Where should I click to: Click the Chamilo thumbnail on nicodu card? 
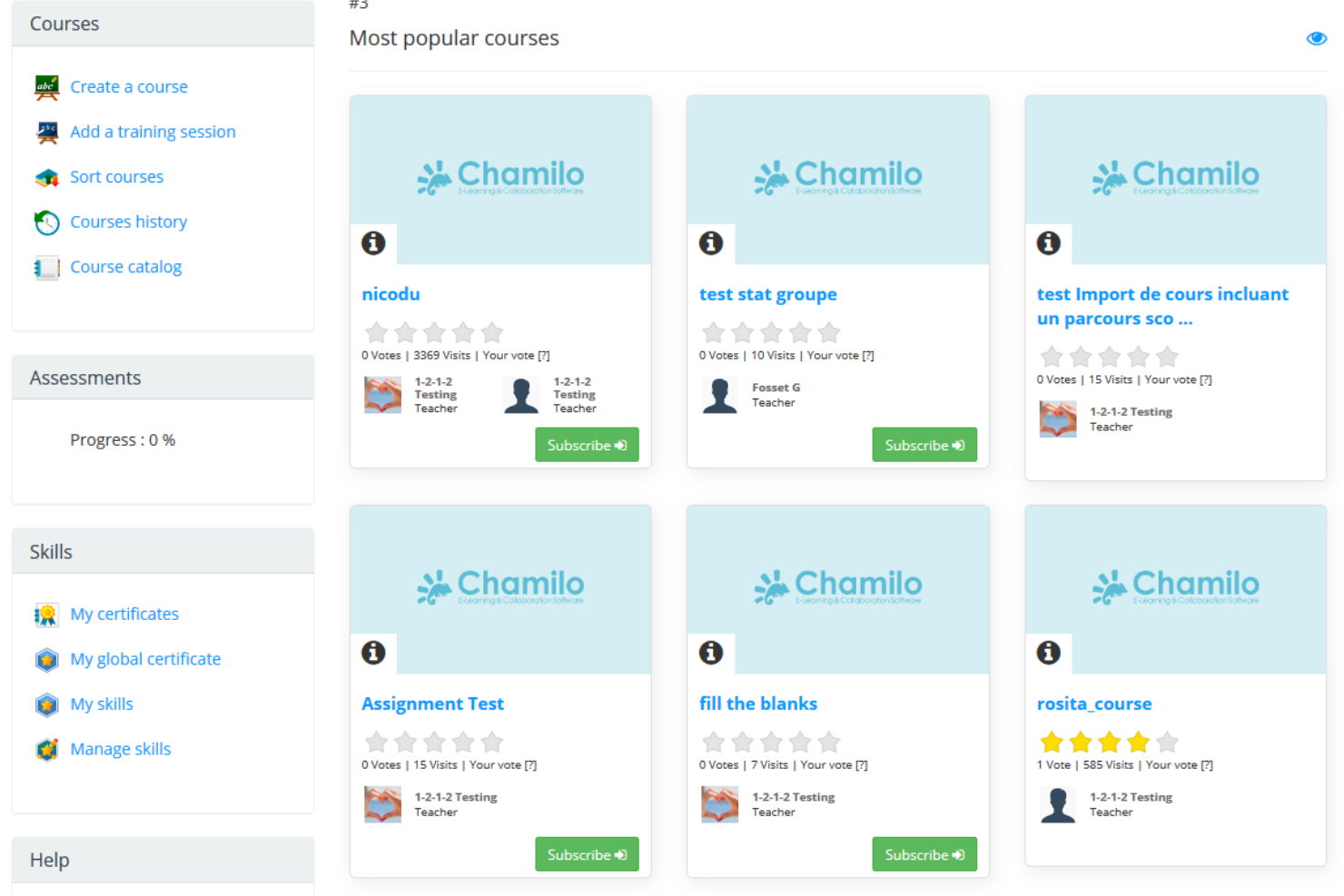500,178
